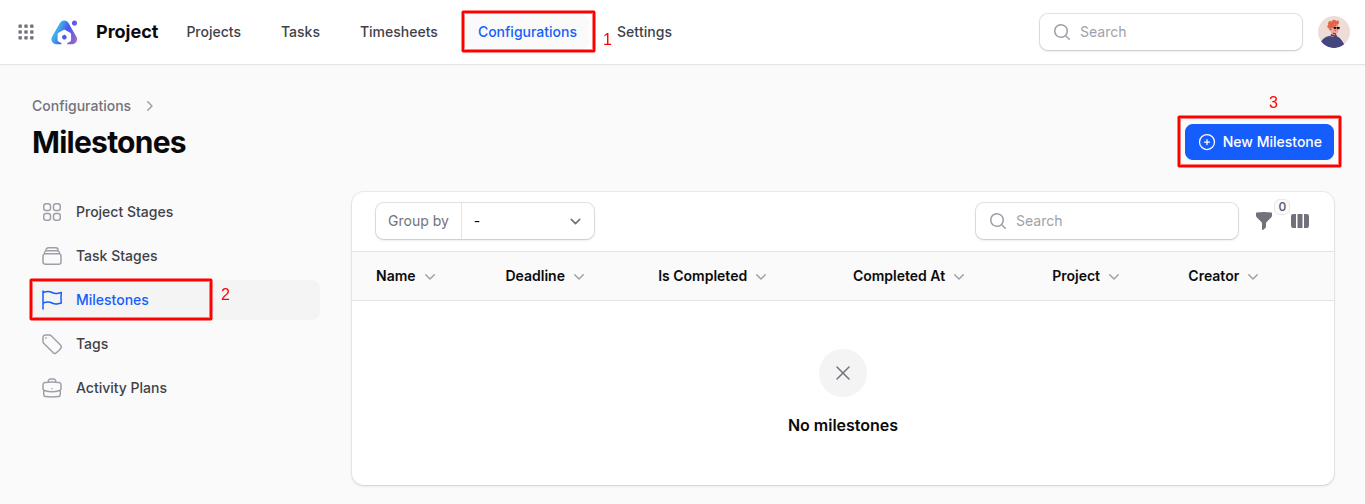Screen dimensions: 1365x504
Task: Click the Project app logo icon
Action: tap(65, 32)
